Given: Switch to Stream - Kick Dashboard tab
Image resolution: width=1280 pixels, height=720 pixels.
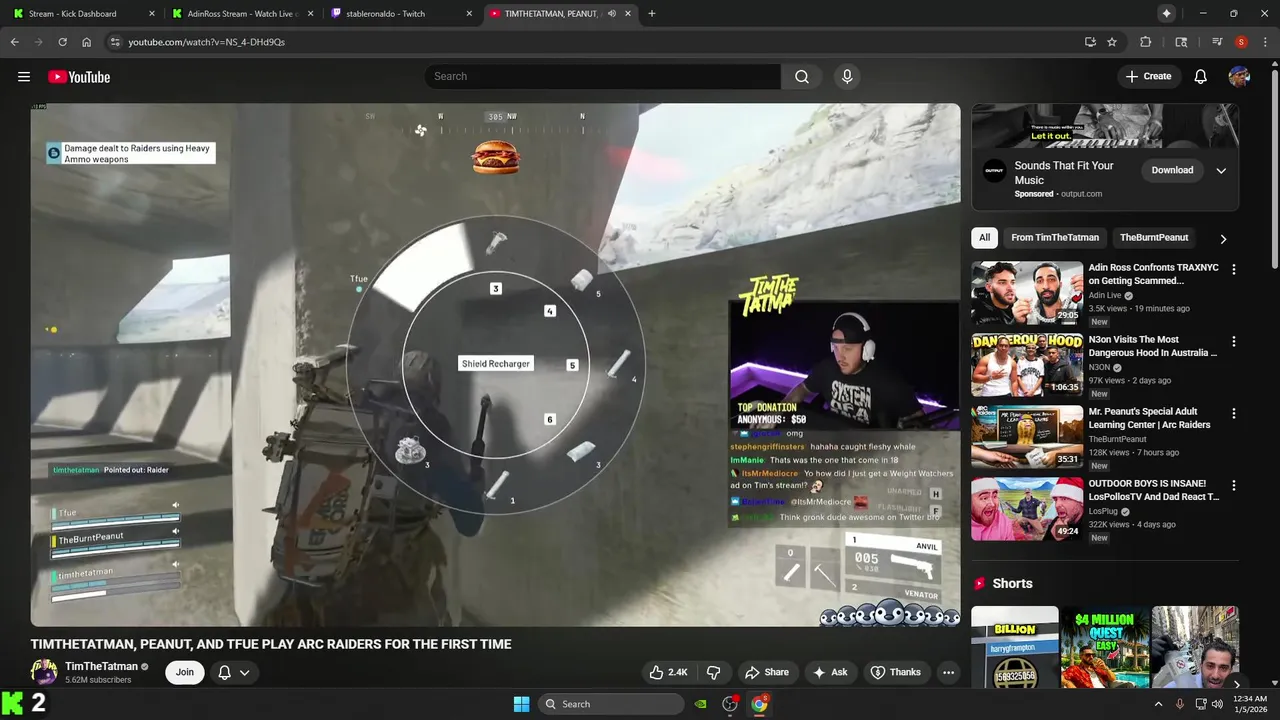Looking at the screenshot, I should [x=83, y=14].
